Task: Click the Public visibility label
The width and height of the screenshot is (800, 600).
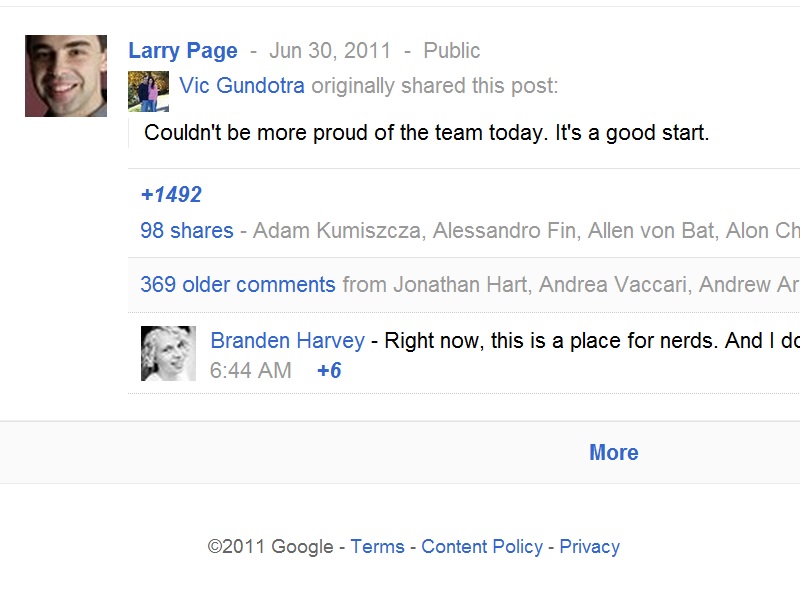Action: click(451, 51)
